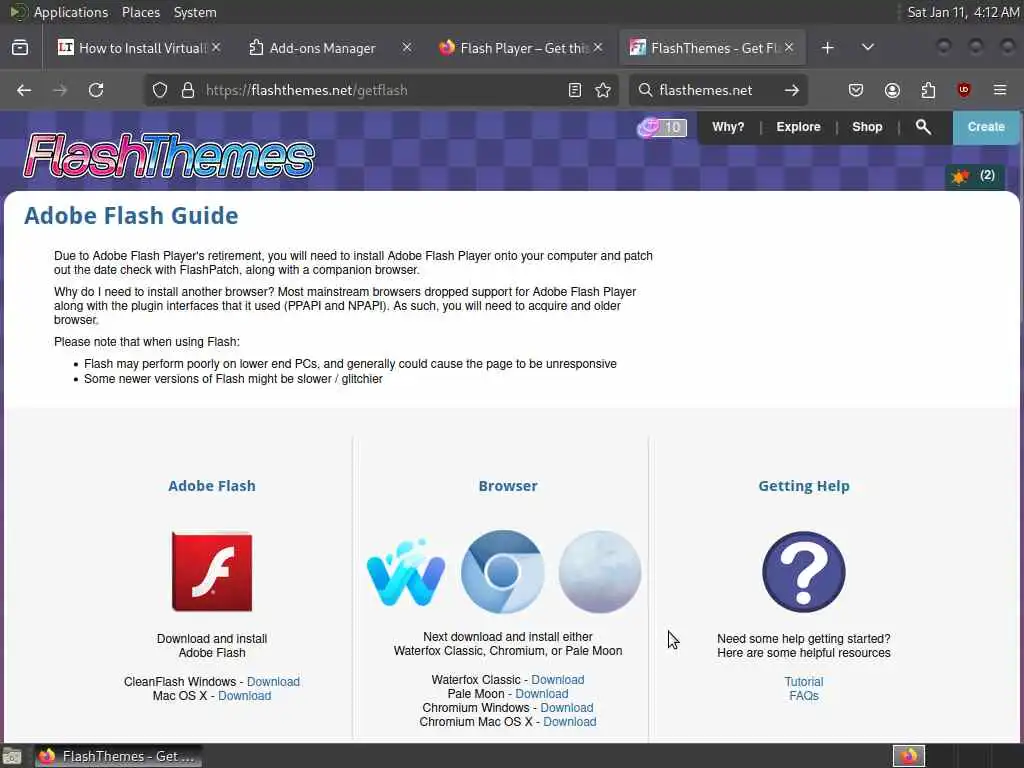List all tabs with the chevron
The height and width of the screenshot is (768, 1024).
tap(867, 48)
